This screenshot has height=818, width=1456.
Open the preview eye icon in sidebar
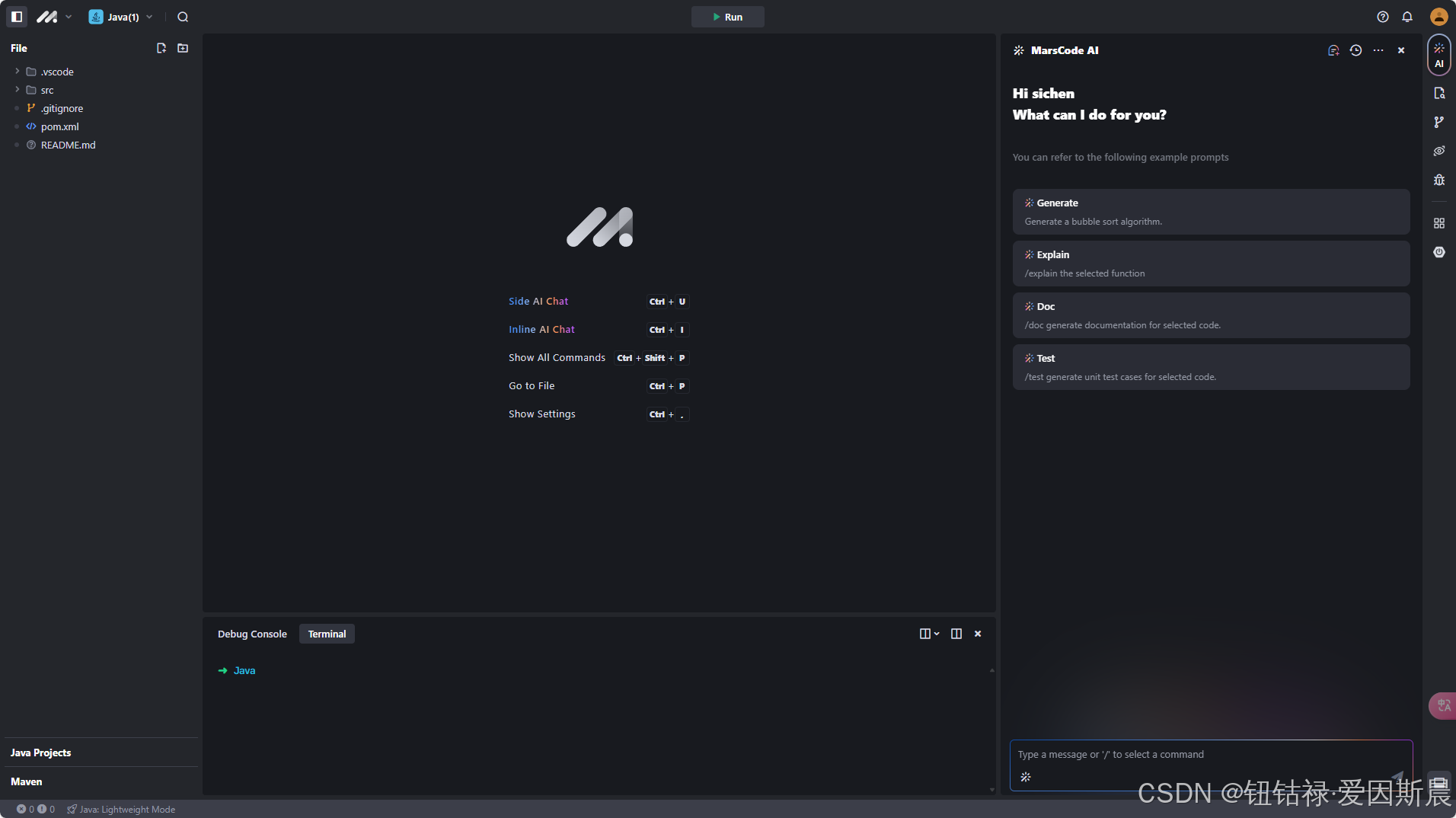(1438, 151)
